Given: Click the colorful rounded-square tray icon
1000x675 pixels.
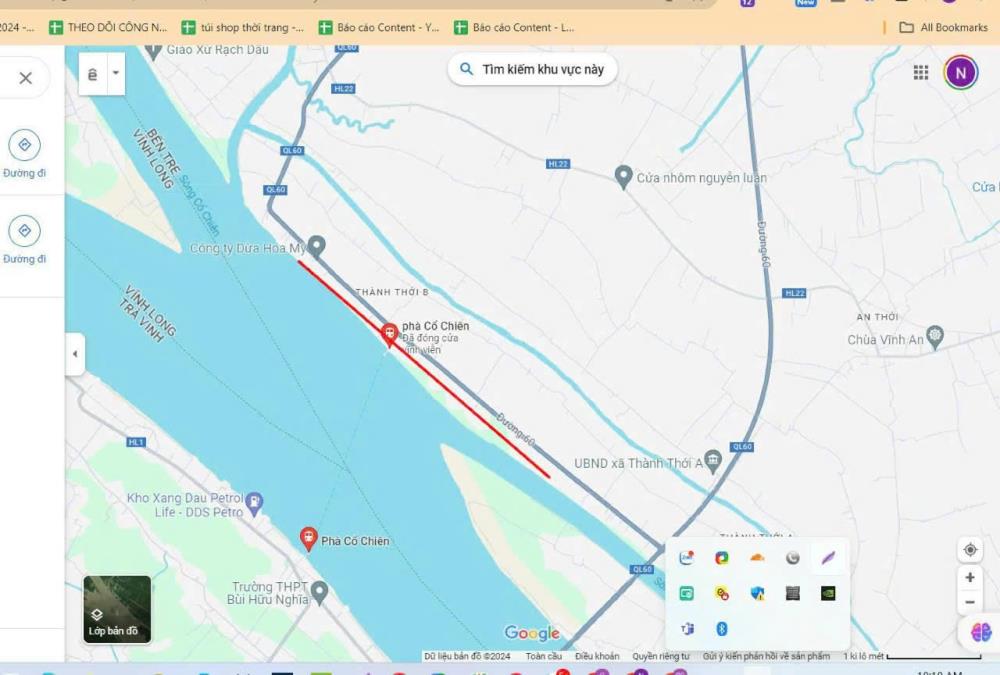Looking at the screenshot, I should [722, 558].
